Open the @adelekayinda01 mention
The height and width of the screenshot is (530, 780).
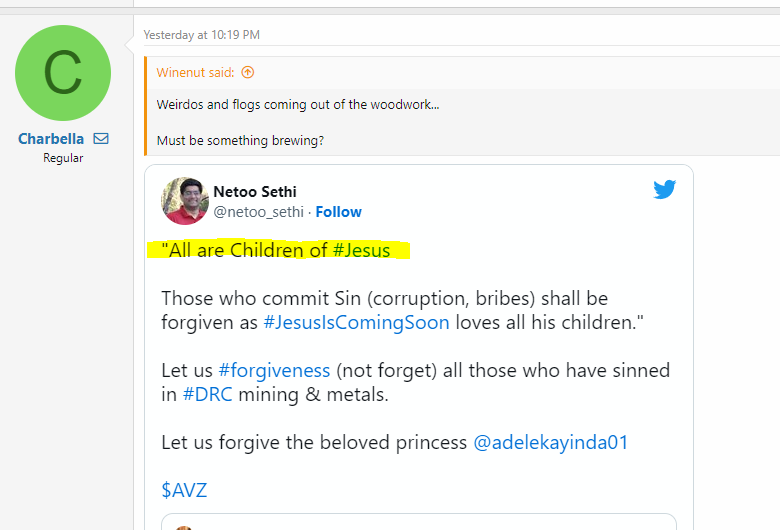click(550, 442)
